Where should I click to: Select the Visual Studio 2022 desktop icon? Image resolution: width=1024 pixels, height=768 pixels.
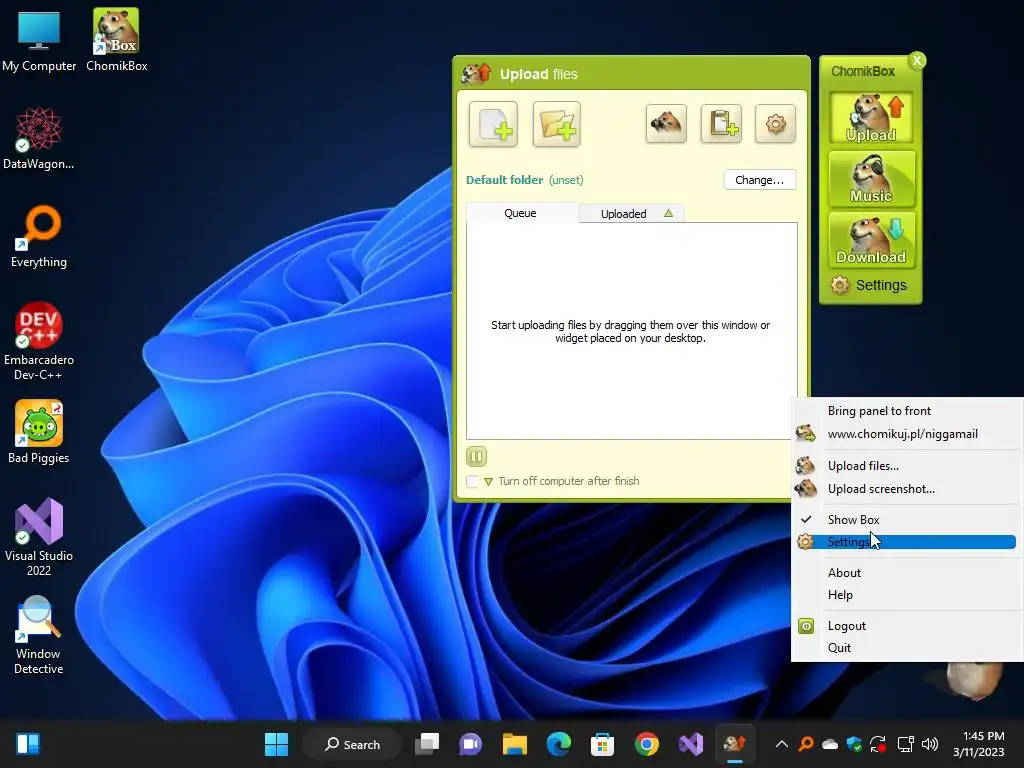39,537
